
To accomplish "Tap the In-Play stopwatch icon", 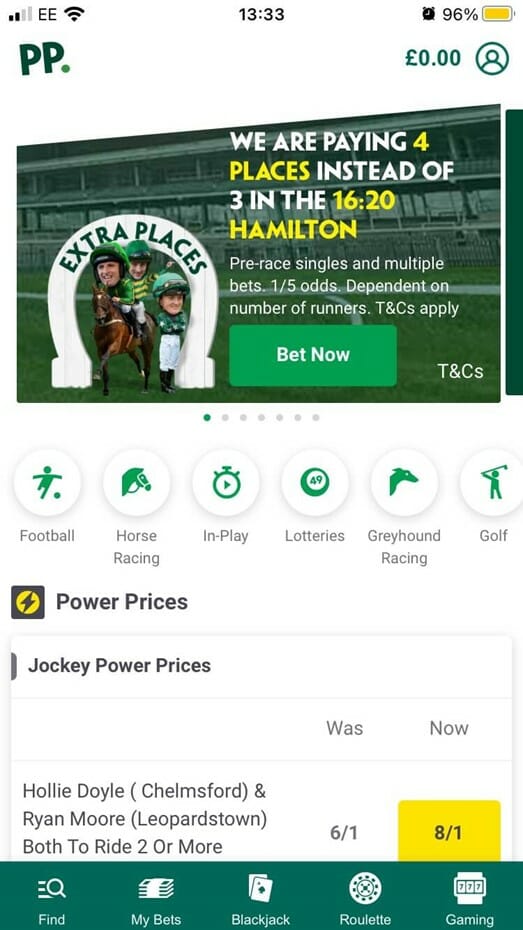I will click(x=226, y=483).
